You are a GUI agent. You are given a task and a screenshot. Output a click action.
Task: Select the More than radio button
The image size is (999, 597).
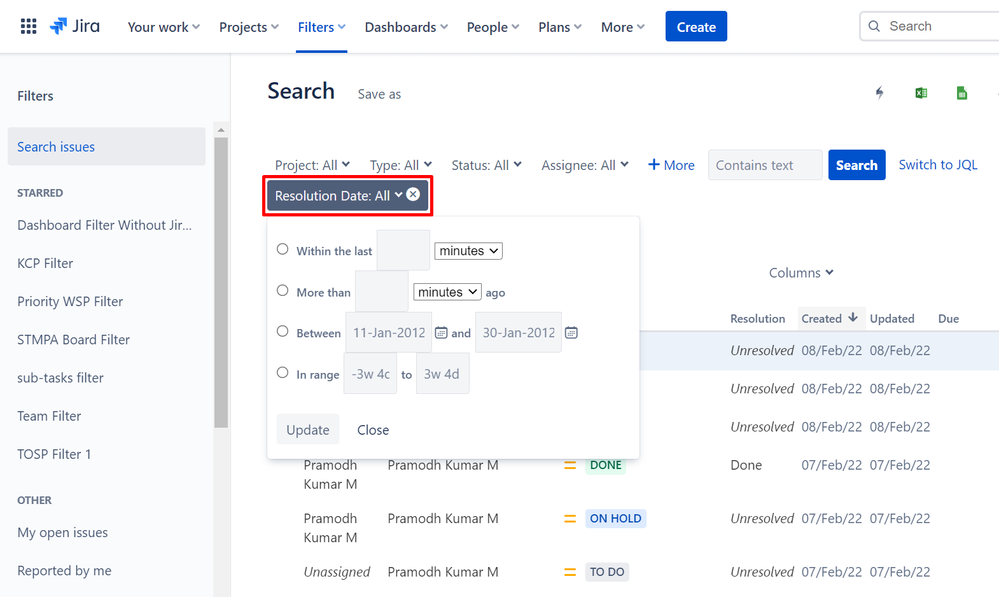[x=282, y=291]
